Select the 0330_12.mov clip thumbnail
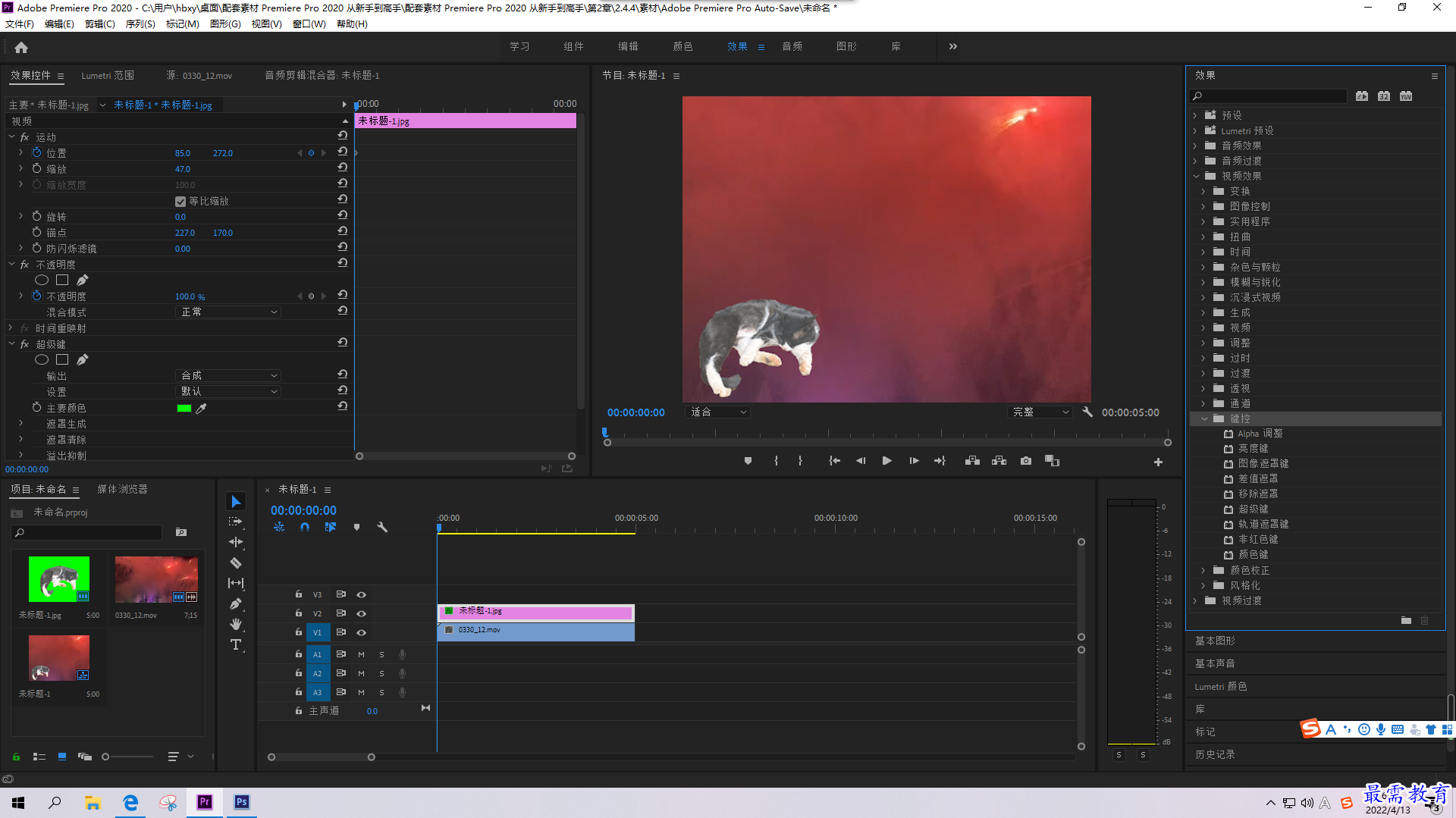Viewport: 1456px width, 818px height. click(156, 580)
